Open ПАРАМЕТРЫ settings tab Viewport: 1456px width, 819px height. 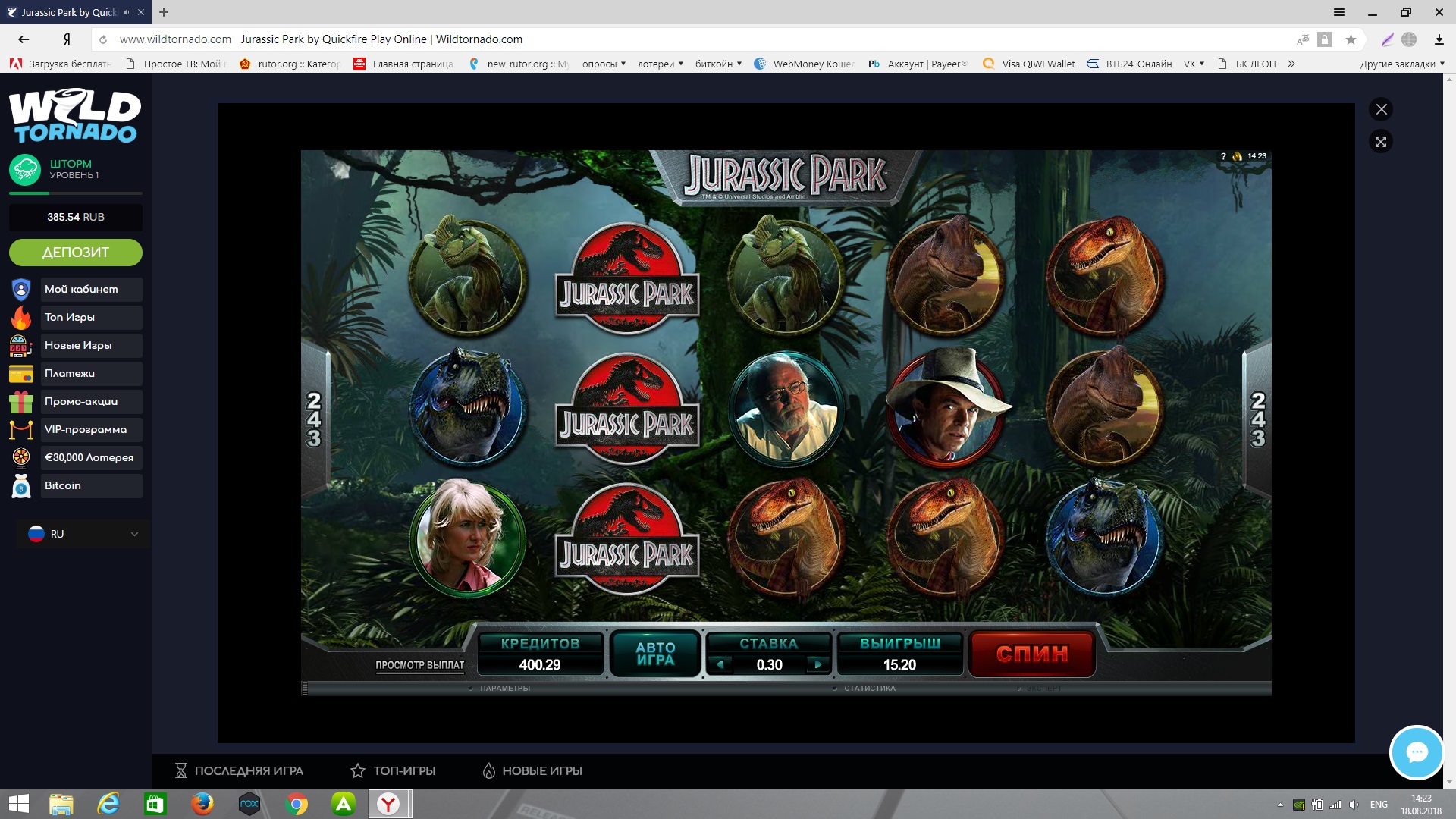pyautogui.click(x=504, y=689)
